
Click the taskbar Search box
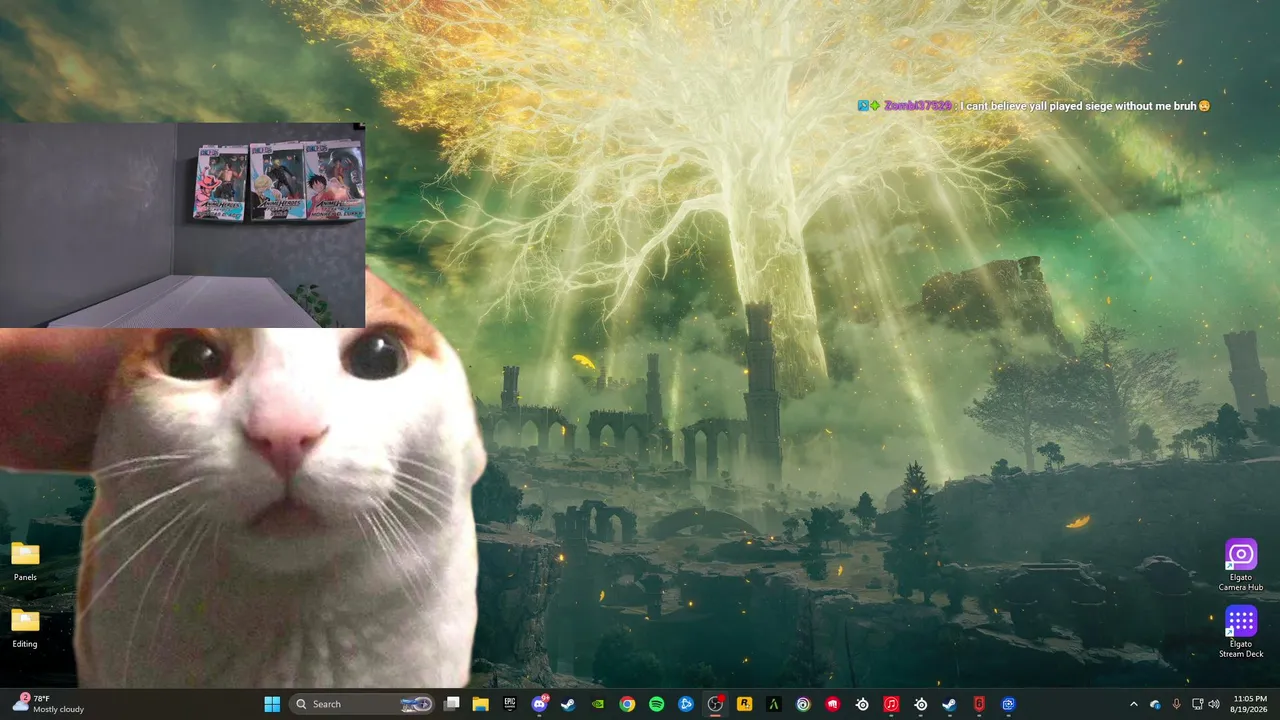pos(362,704)
